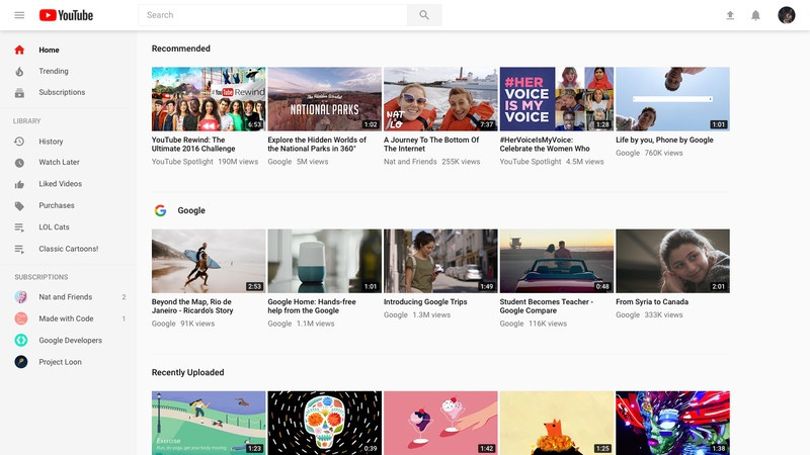Open Liked Videos playlist
Screen dimensions: 810x455
click(x=60, y=184)
